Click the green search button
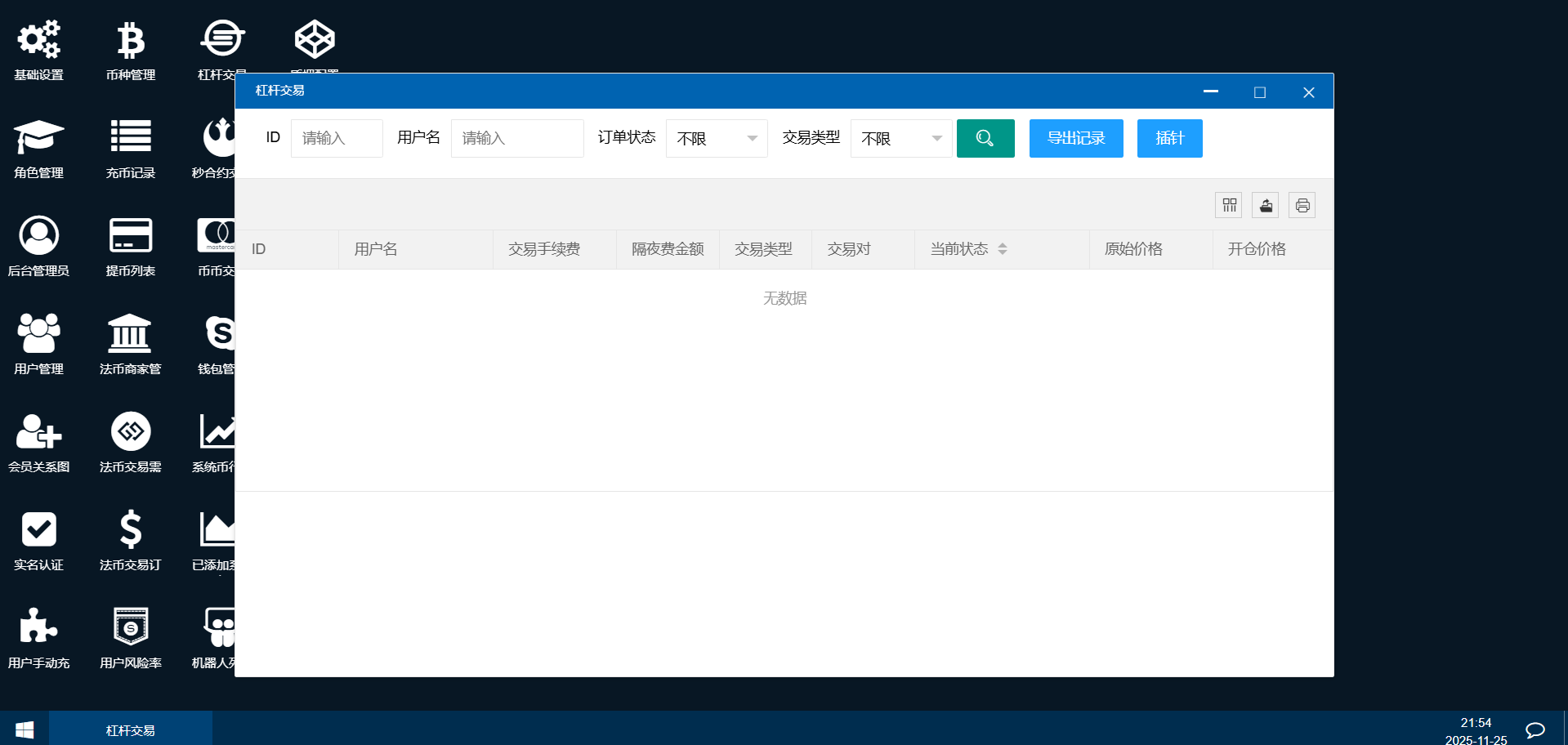Viewport: 1568px width, 745px height. point(985,139)
